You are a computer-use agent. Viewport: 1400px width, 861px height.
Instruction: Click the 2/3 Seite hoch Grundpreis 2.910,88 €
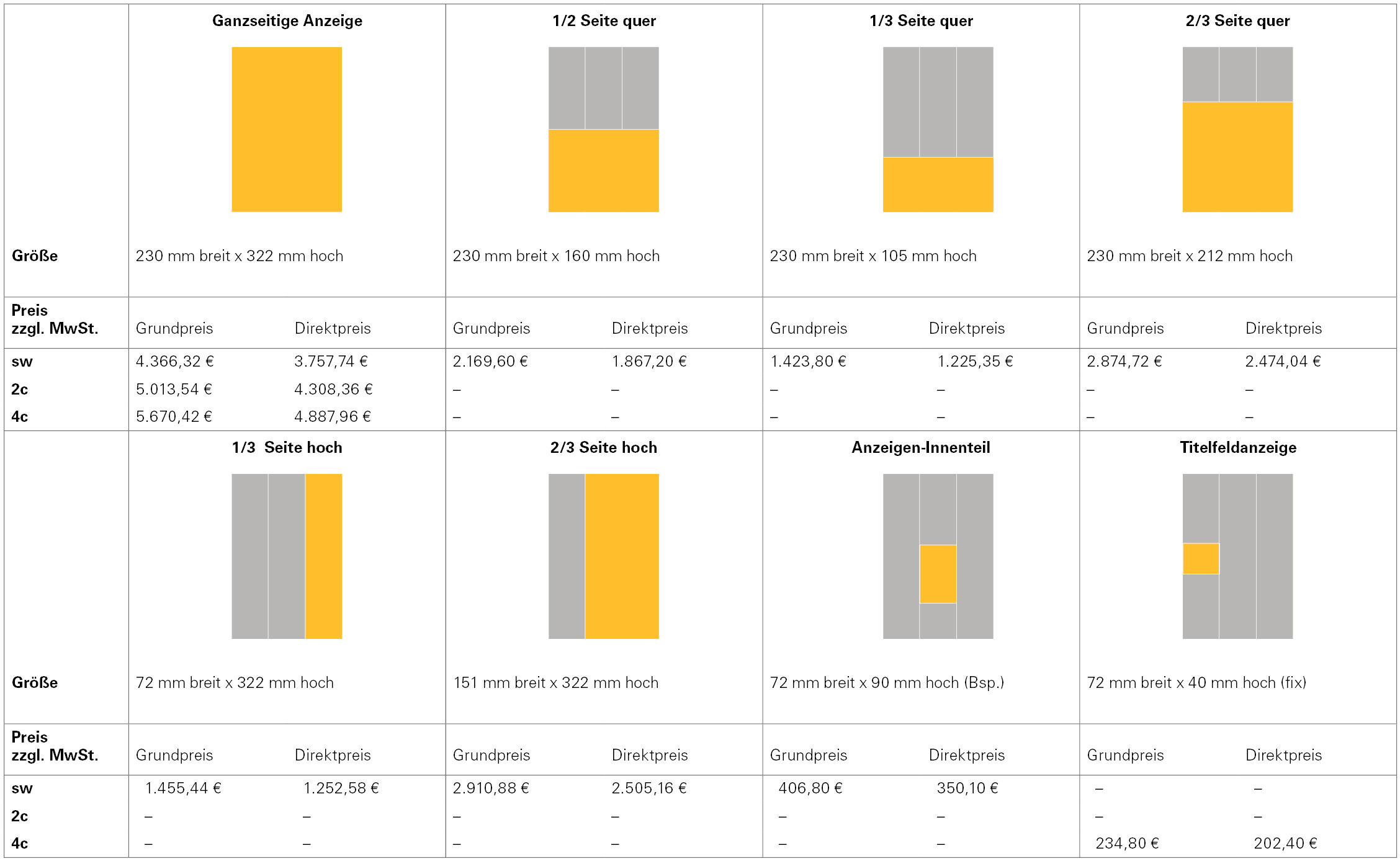pos(491,788)
